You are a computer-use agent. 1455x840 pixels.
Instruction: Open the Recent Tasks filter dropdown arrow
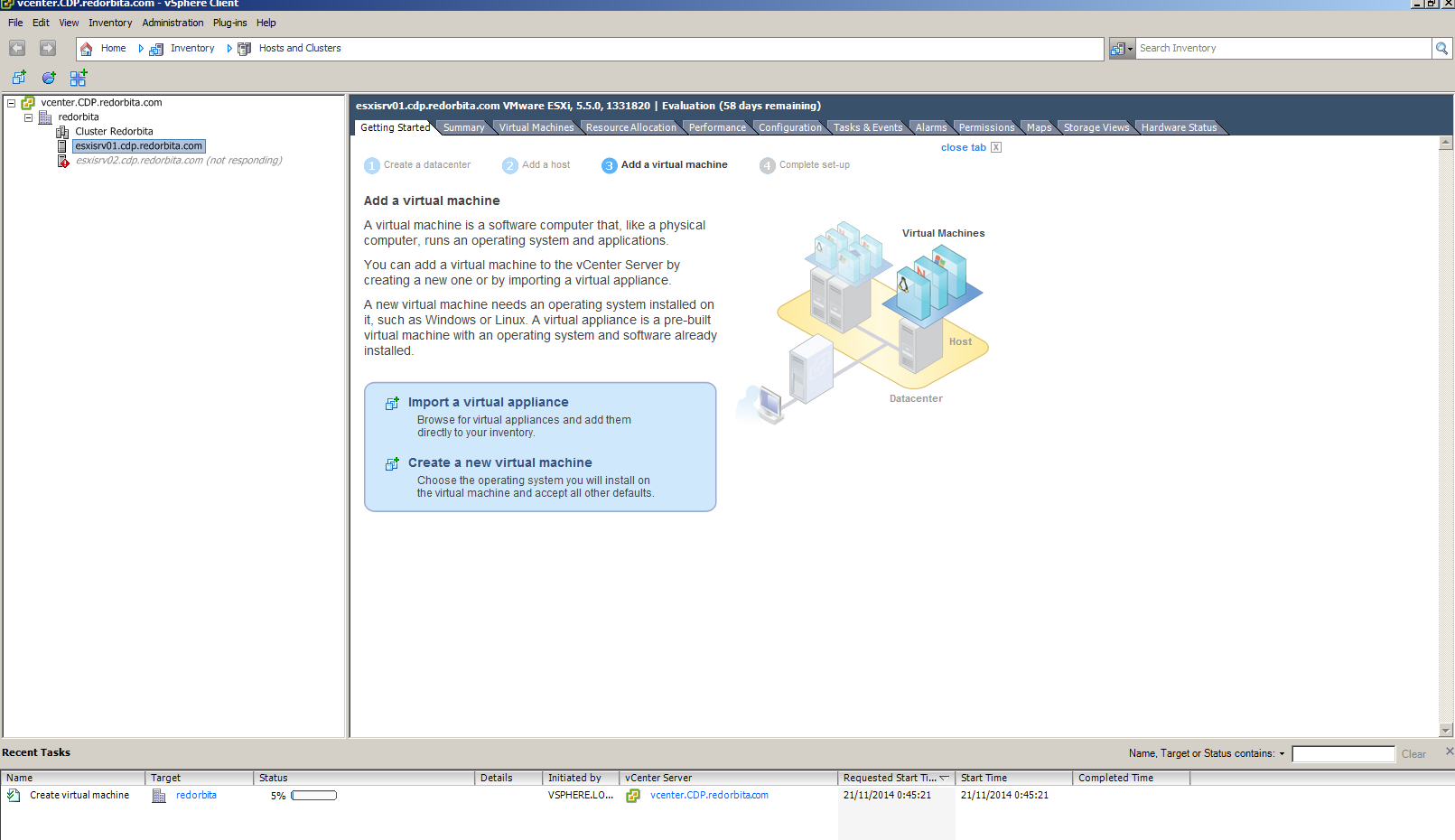click(1282, 753)
